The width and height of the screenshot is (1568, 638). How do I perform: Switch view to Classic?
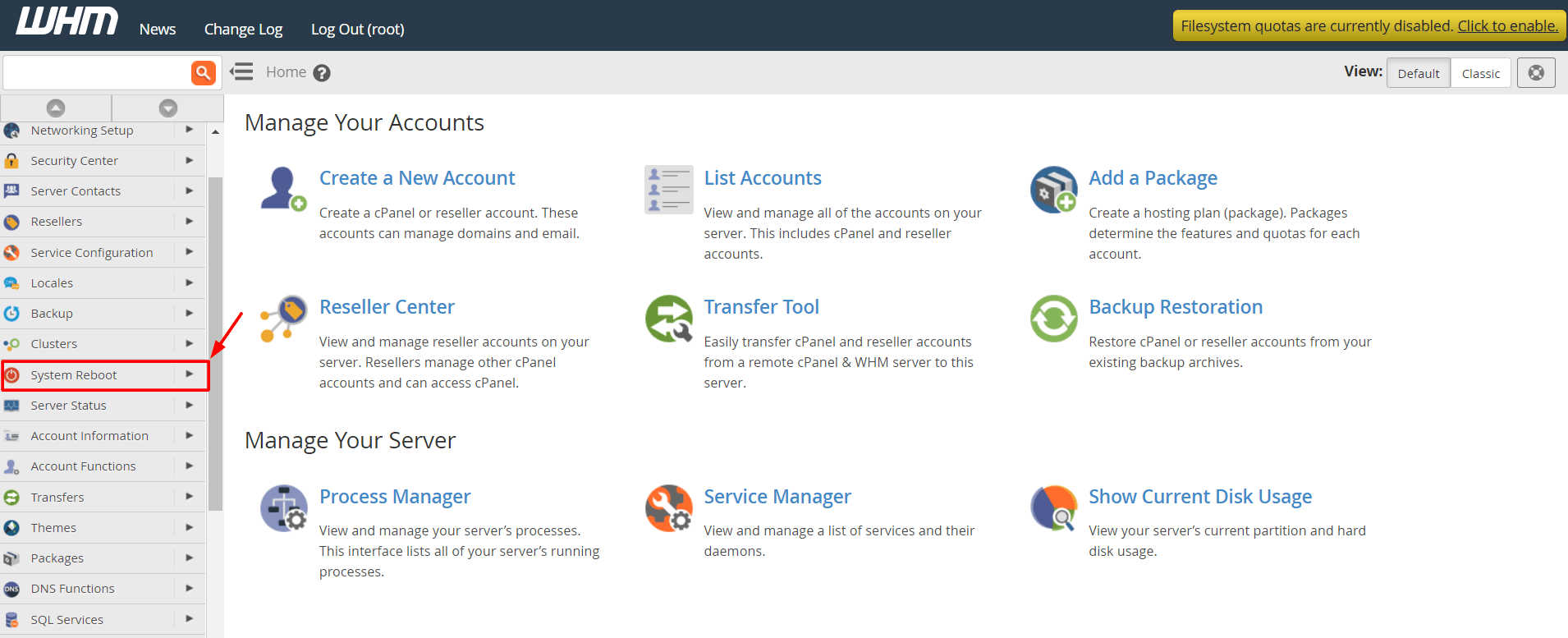(x=1480, y=73)
